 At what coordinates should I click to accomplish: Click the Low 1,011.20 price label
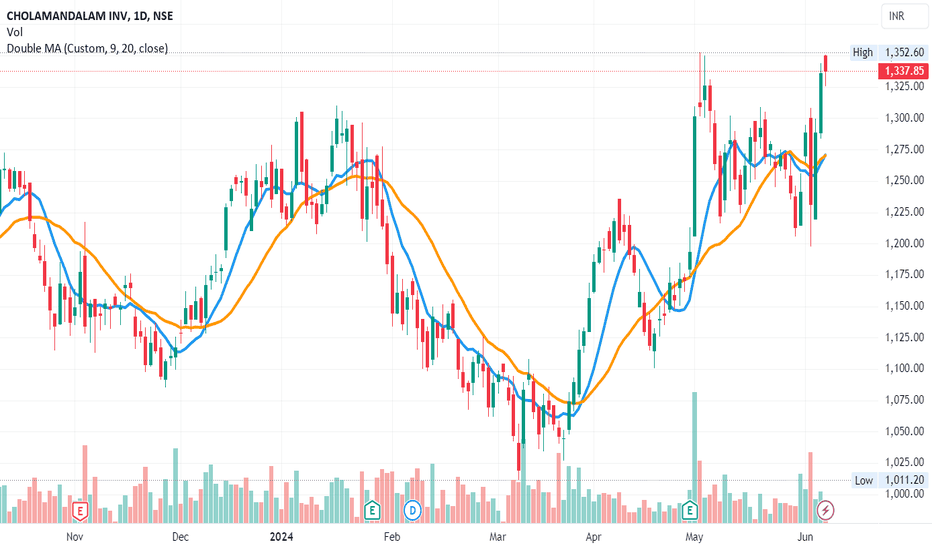pos(889,480)
